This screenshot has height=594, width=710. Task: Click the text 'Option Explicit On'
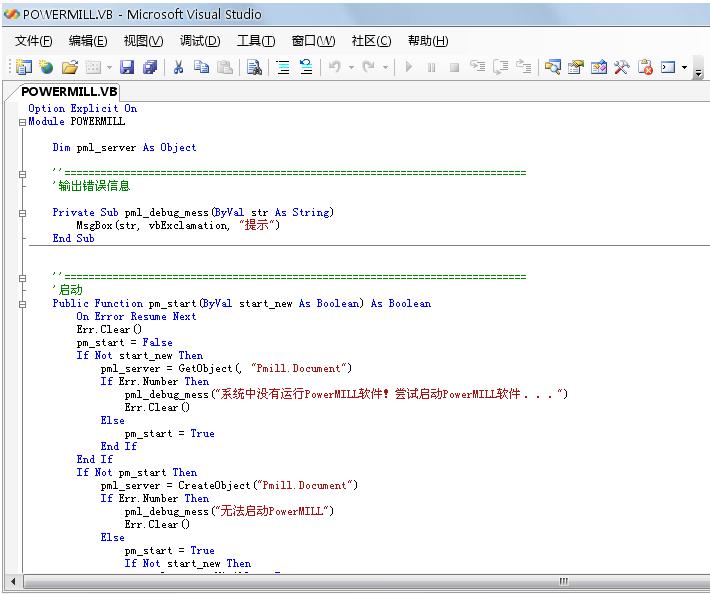point(82,109)
